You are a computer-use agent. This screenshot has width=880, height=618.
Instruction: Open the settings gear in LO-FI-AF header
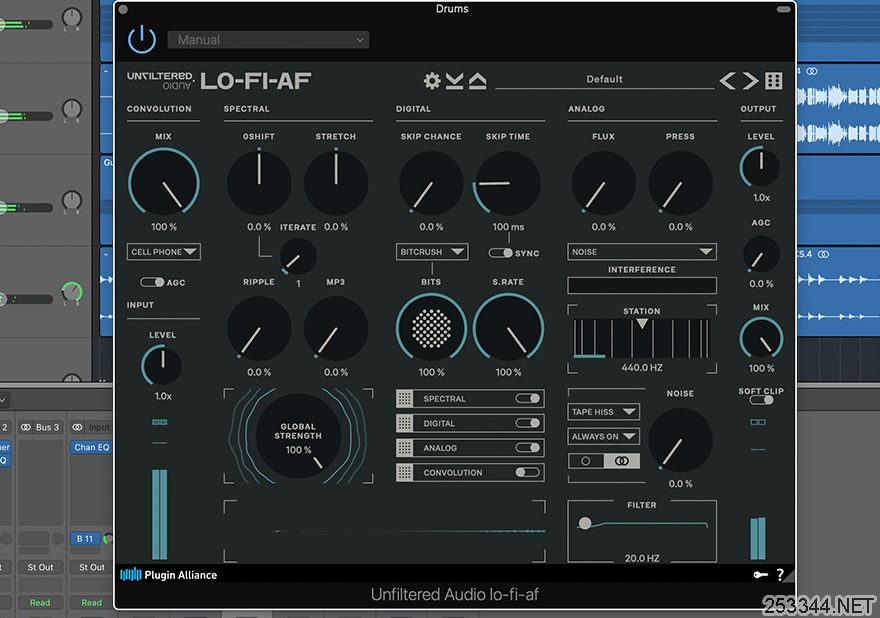click(432, 81)
